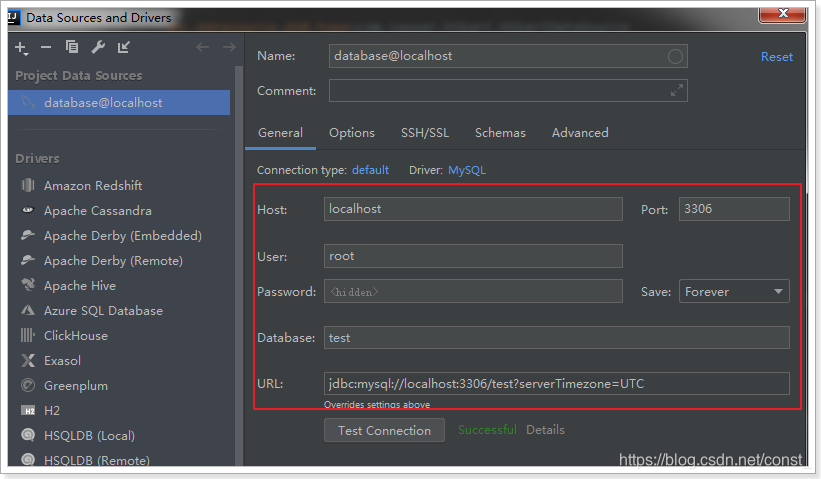
Task: Select HSQLDB (Local) driver icon
Action: (x=28, y=435)
